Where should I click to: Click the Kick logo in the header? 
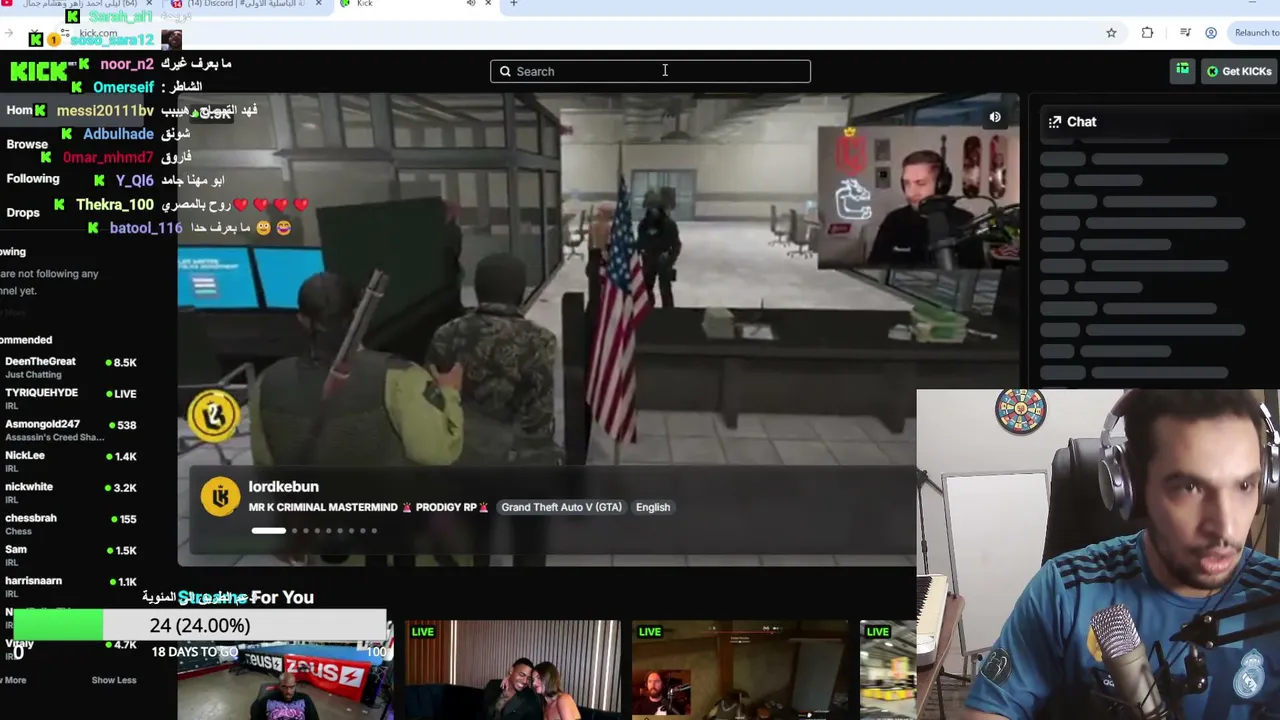38,71
